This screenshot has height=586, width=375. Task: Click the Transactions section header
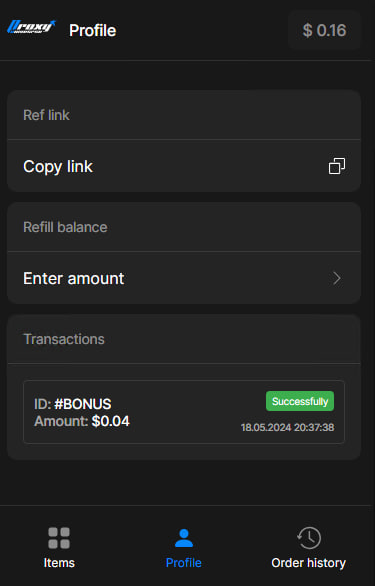64,339
